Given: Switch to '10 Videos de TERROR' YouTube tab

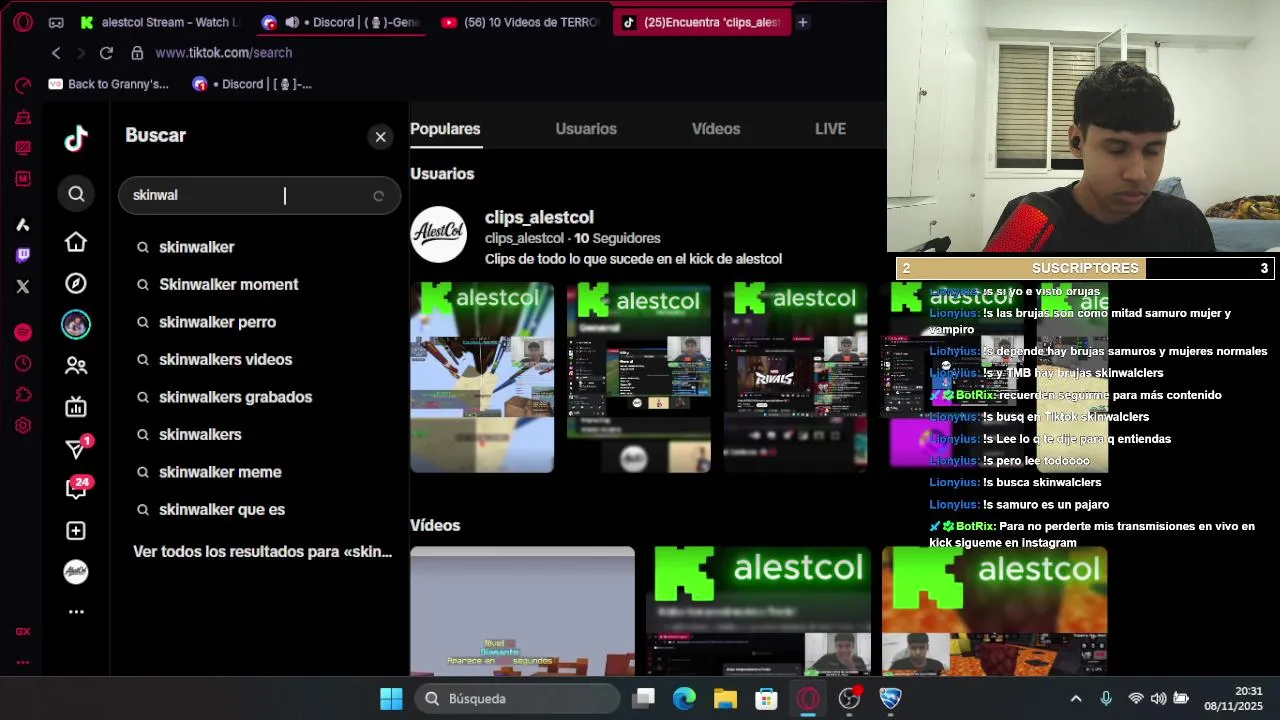Looking at the screenshot, I should pos(520,22).
